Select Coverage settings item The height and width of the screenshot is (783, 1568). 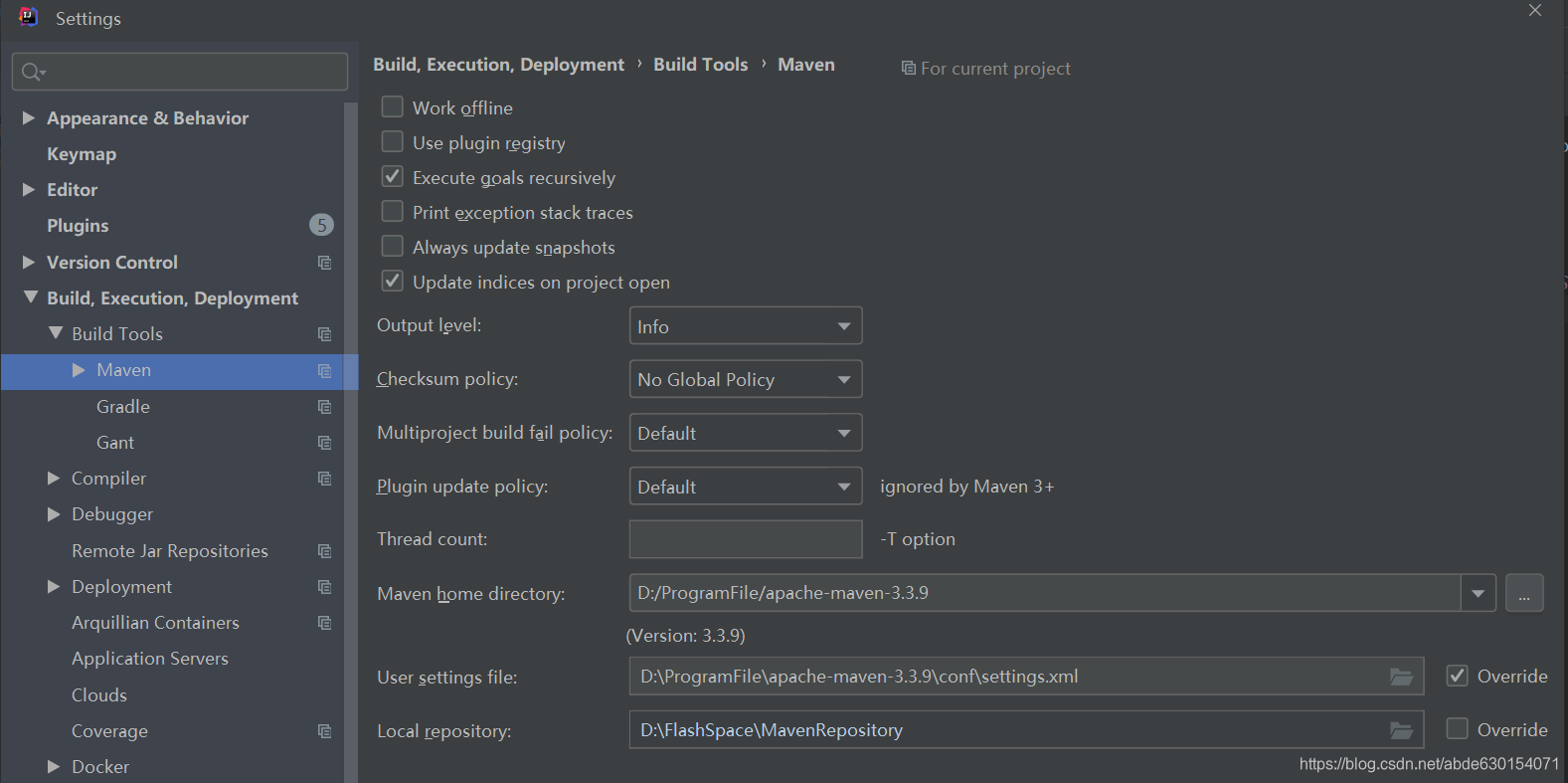(109, 731)
